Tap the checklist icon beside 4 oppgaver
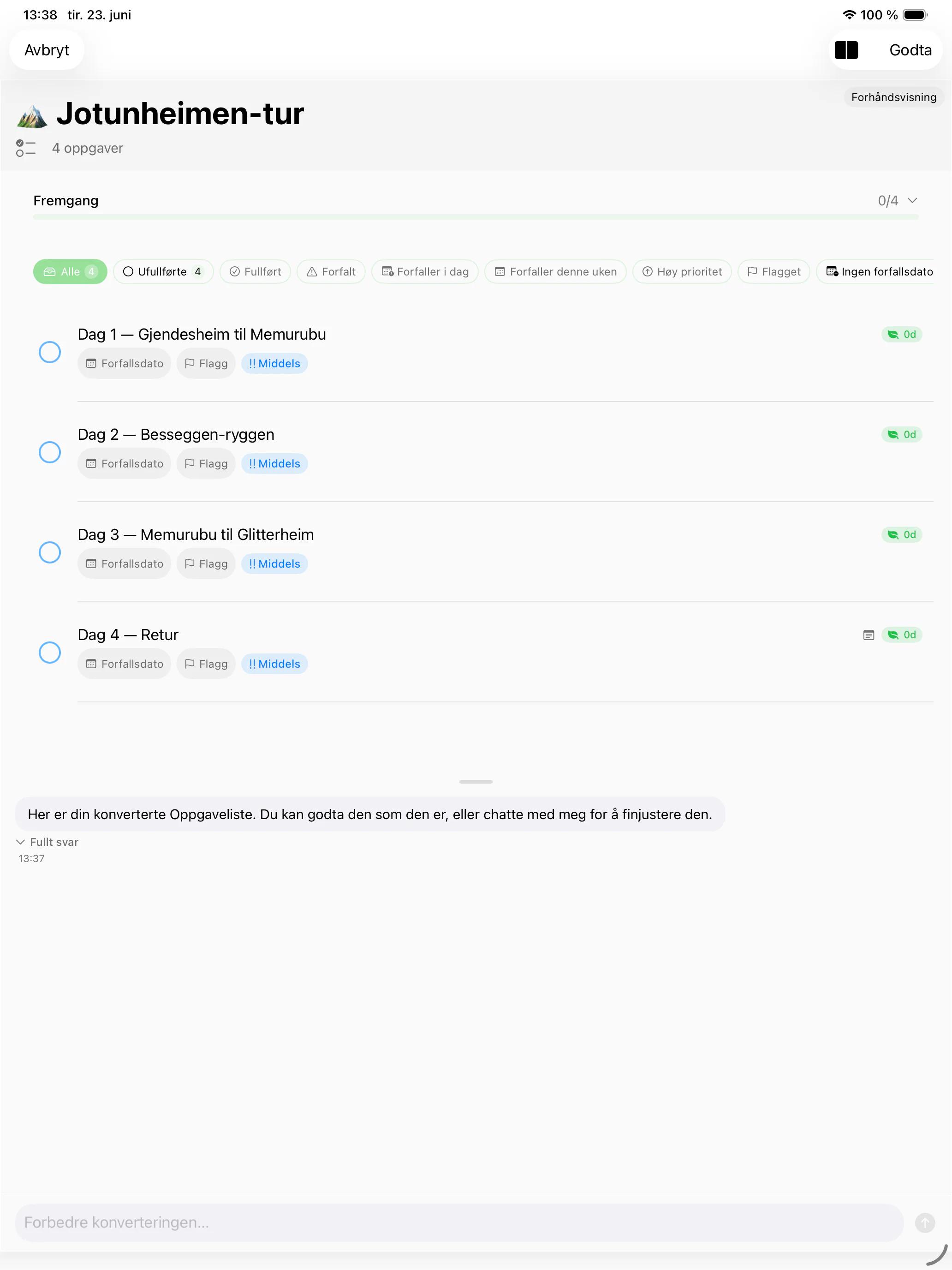 26,148
